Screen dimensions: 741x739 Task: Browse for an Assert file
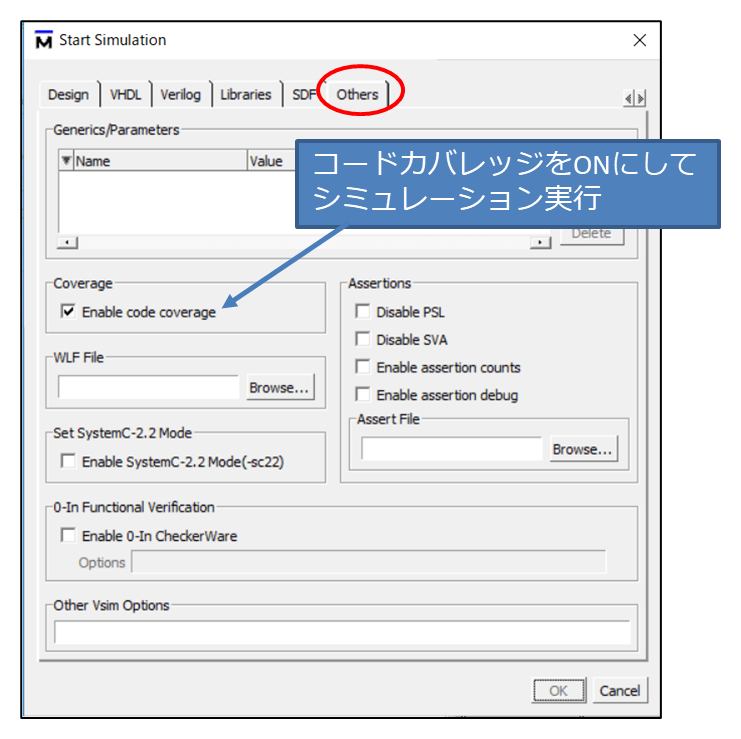tap(583, 449)
